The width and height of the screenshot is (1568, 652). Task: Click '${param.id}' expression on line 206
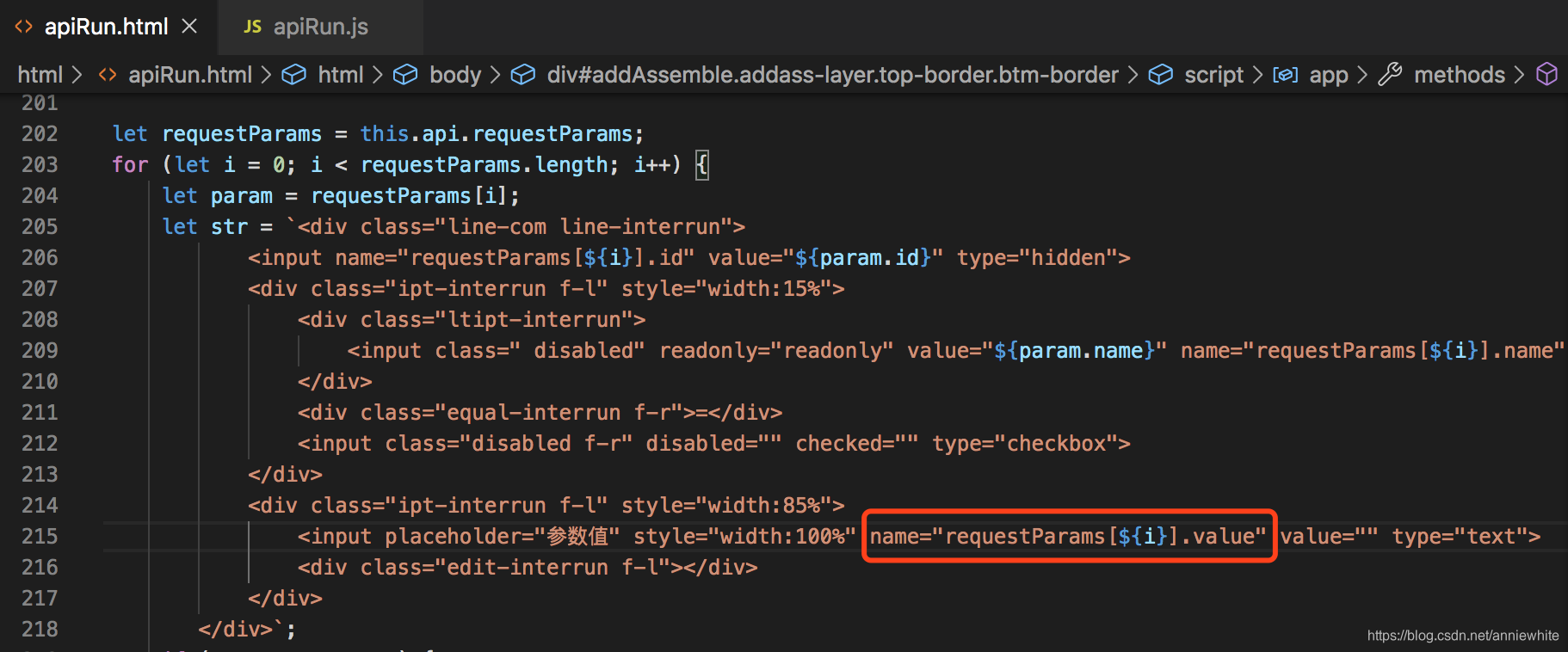tap(863, 258)
